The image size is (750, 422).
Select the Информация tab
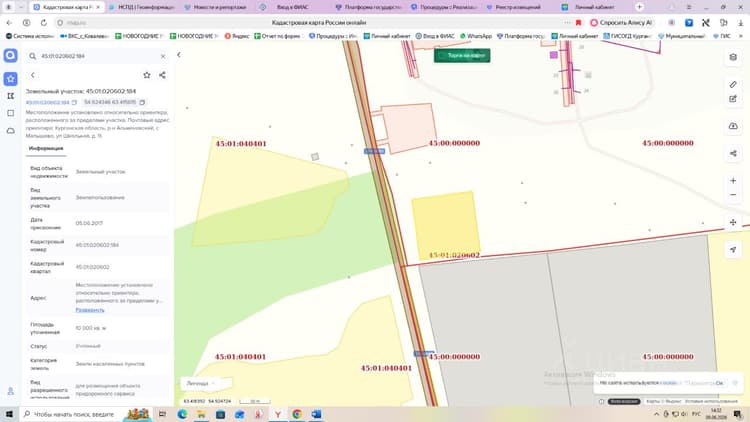pos(46,148)
